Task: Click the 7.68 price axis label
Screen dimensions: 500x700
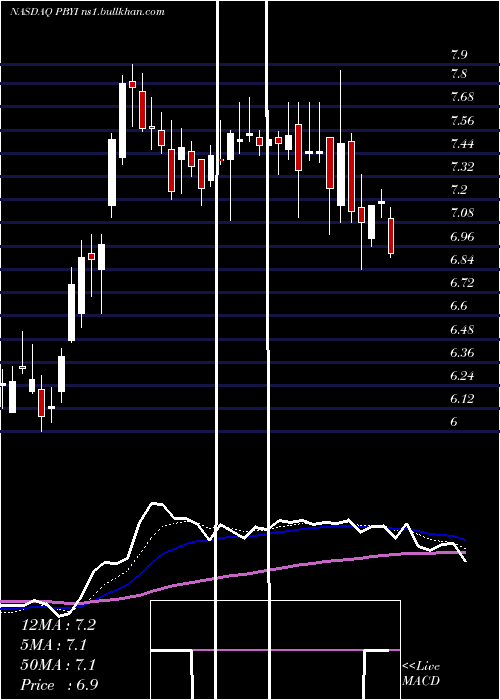Action: [462, 97]
